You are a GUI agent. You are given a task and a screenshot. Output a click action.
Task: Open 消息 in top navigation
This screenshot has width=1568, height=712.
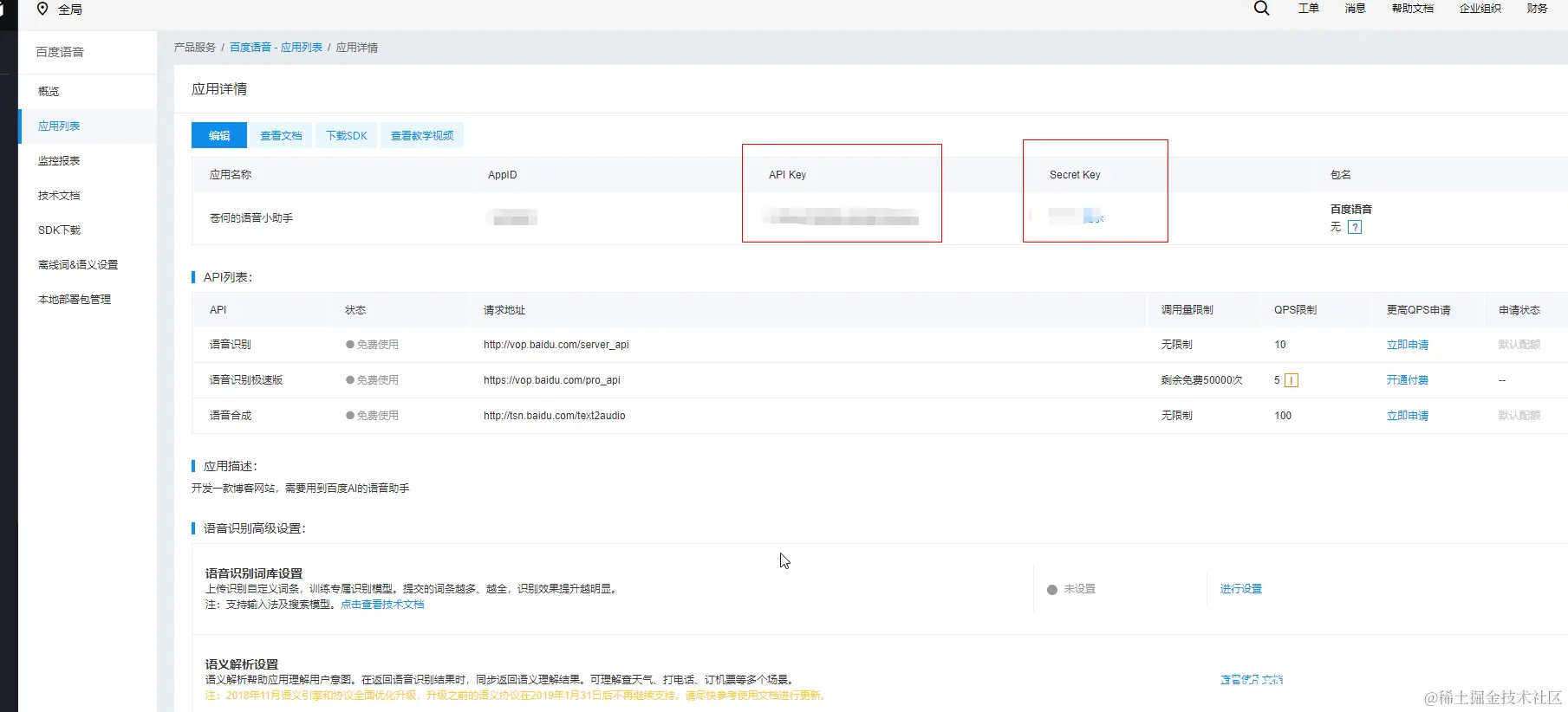(x=1356, y=9)
